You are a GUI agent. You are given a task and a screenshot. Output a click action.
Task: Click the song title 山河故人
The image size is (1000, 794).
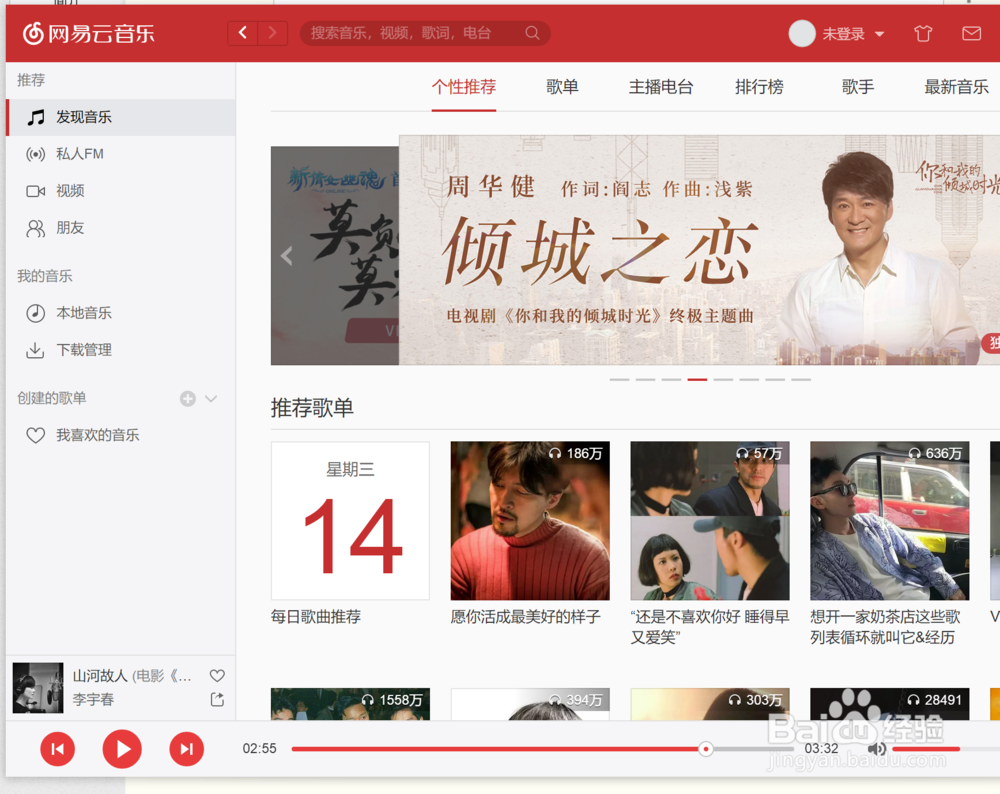100,676
